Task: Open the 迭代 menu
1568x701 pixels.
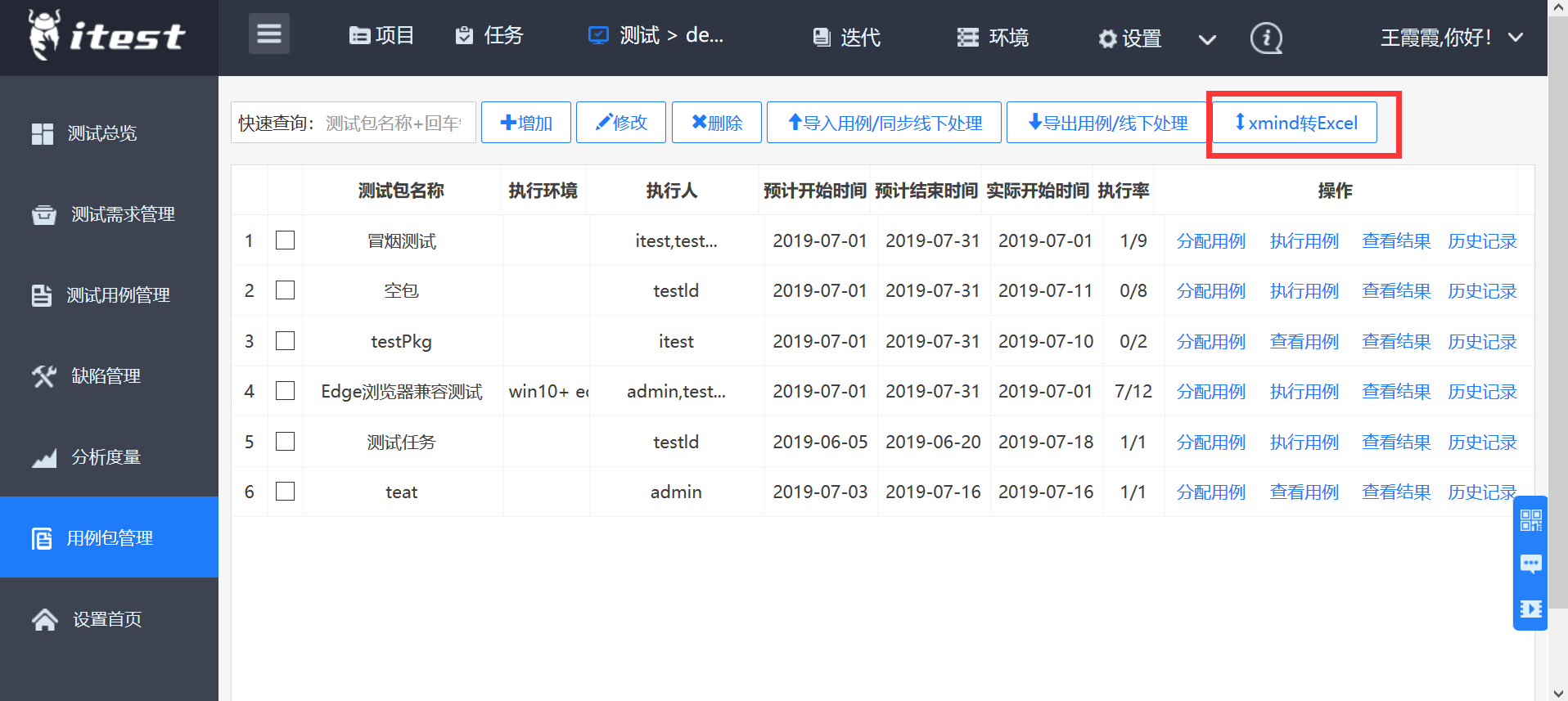Action: (847, 37)
